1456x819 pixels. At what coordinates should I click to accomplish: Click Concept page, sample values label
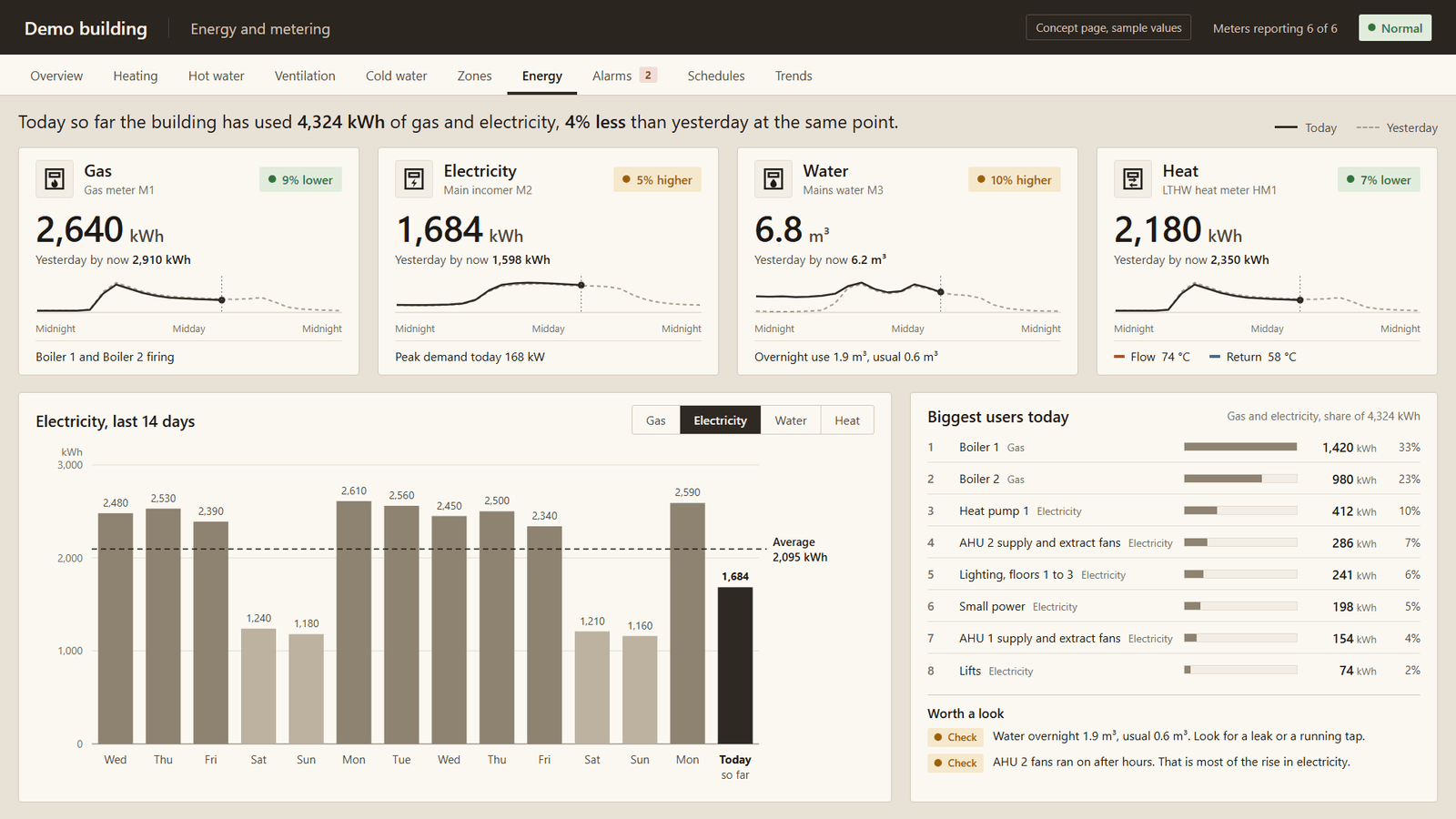(1108, 28)
